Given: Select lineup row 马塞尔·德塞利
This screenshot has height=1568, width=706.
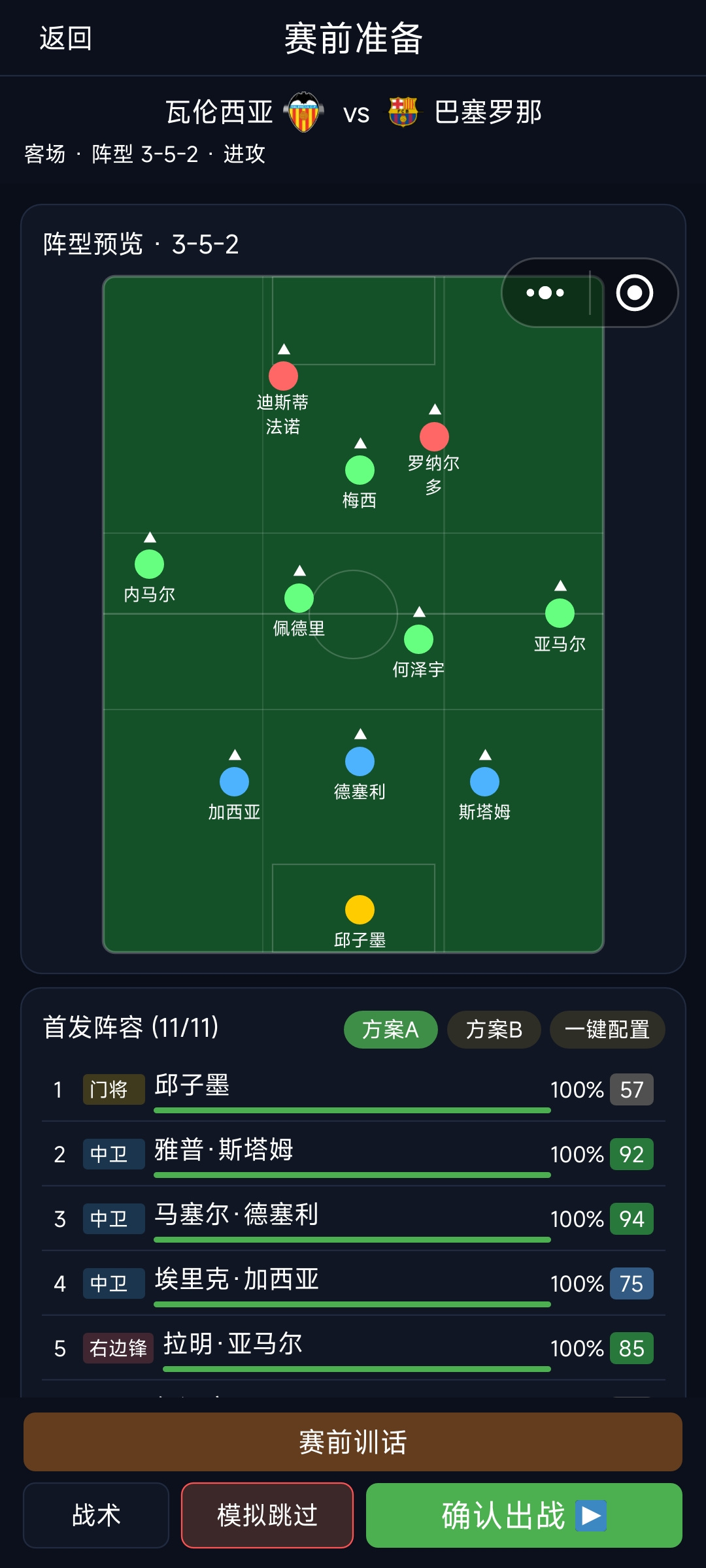Looking at the screenshot, I should pyautogui.click(x=353, y=1218).
